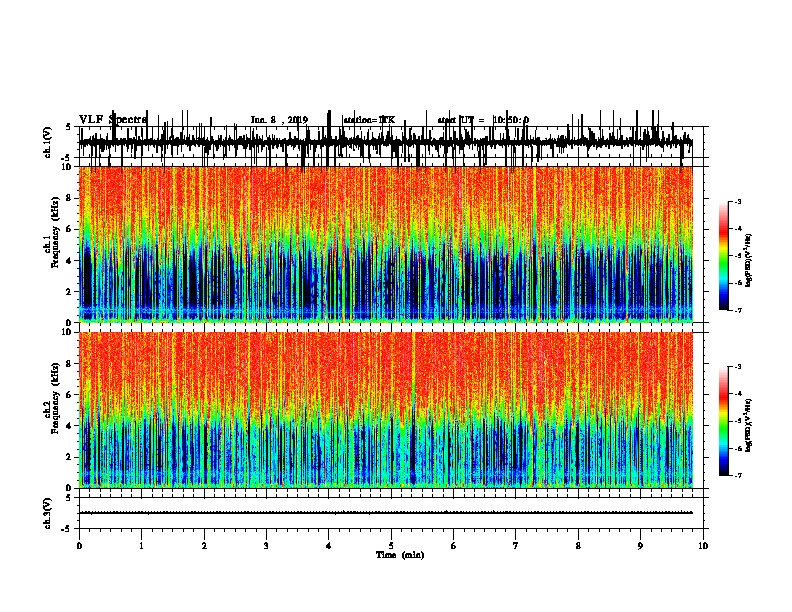Click the ch.1 spectrogram color scale bar
This screenshot has width=792, height=612.
point(724,256)
